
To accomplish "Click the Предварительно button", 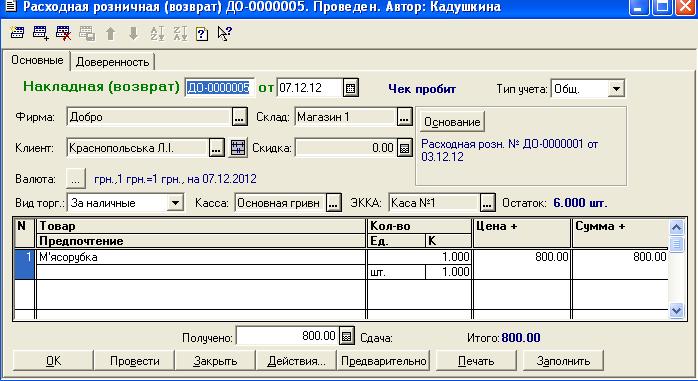I will pyautogui.click(x=384, y=361).
